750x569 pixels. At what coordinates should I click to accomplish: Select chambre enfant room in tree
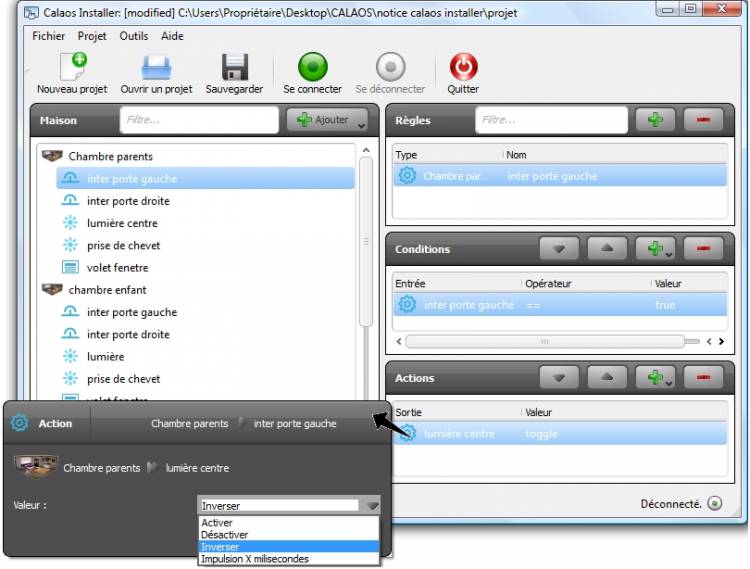[x=107, y=290]
